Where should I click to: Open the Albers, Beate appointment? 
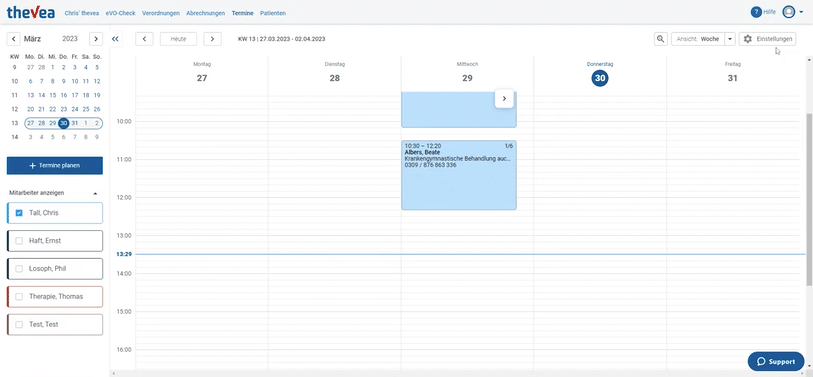(459, 175)
